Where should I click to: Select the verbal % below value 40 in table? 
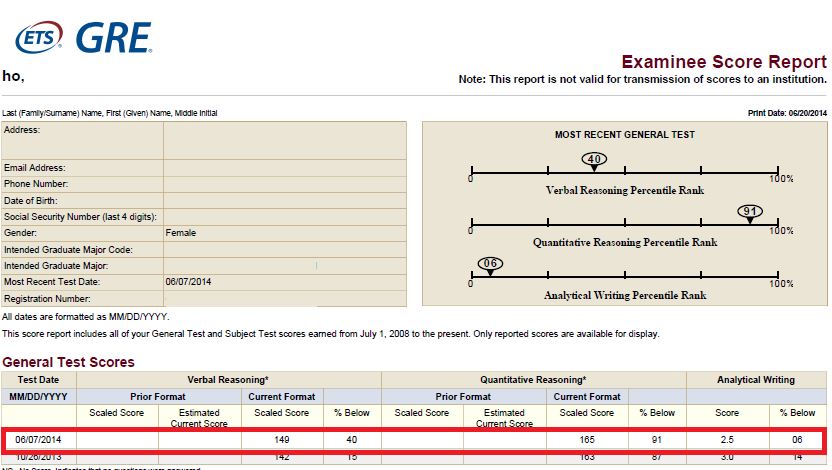352,440
